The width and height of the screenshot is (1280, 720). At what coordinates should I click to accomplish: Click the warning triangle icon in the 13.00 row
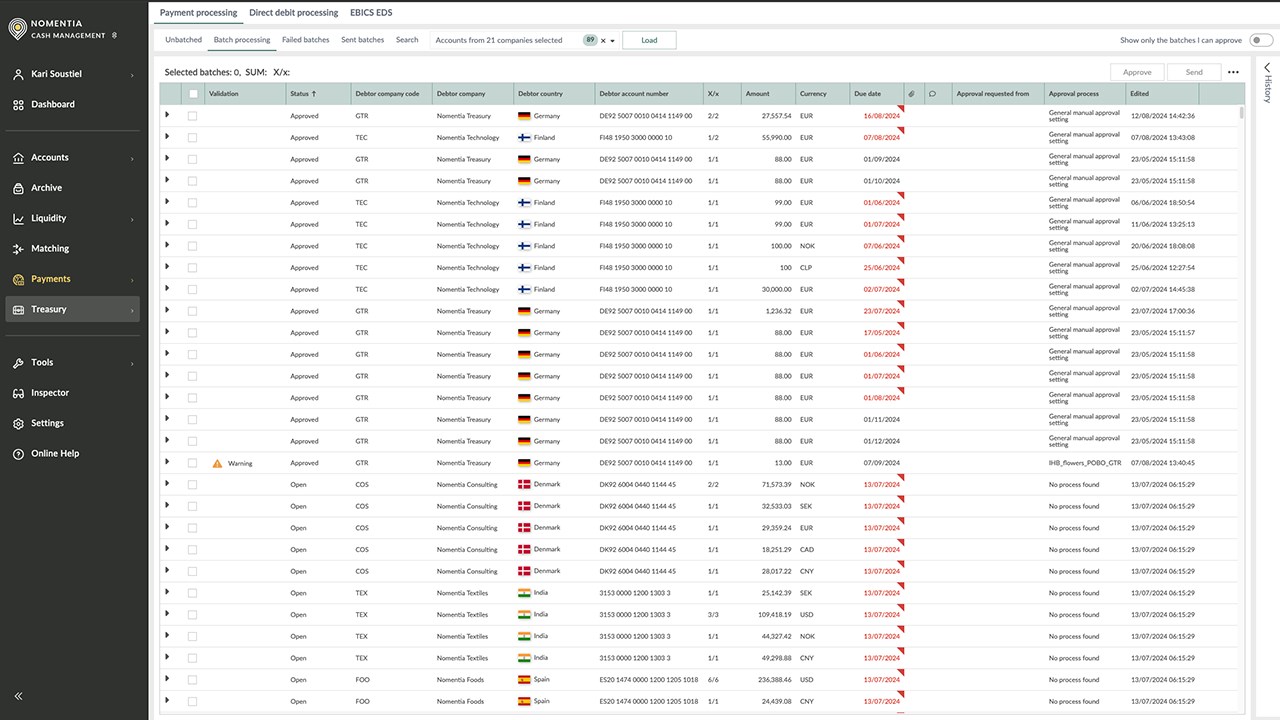tap(217, 464)
